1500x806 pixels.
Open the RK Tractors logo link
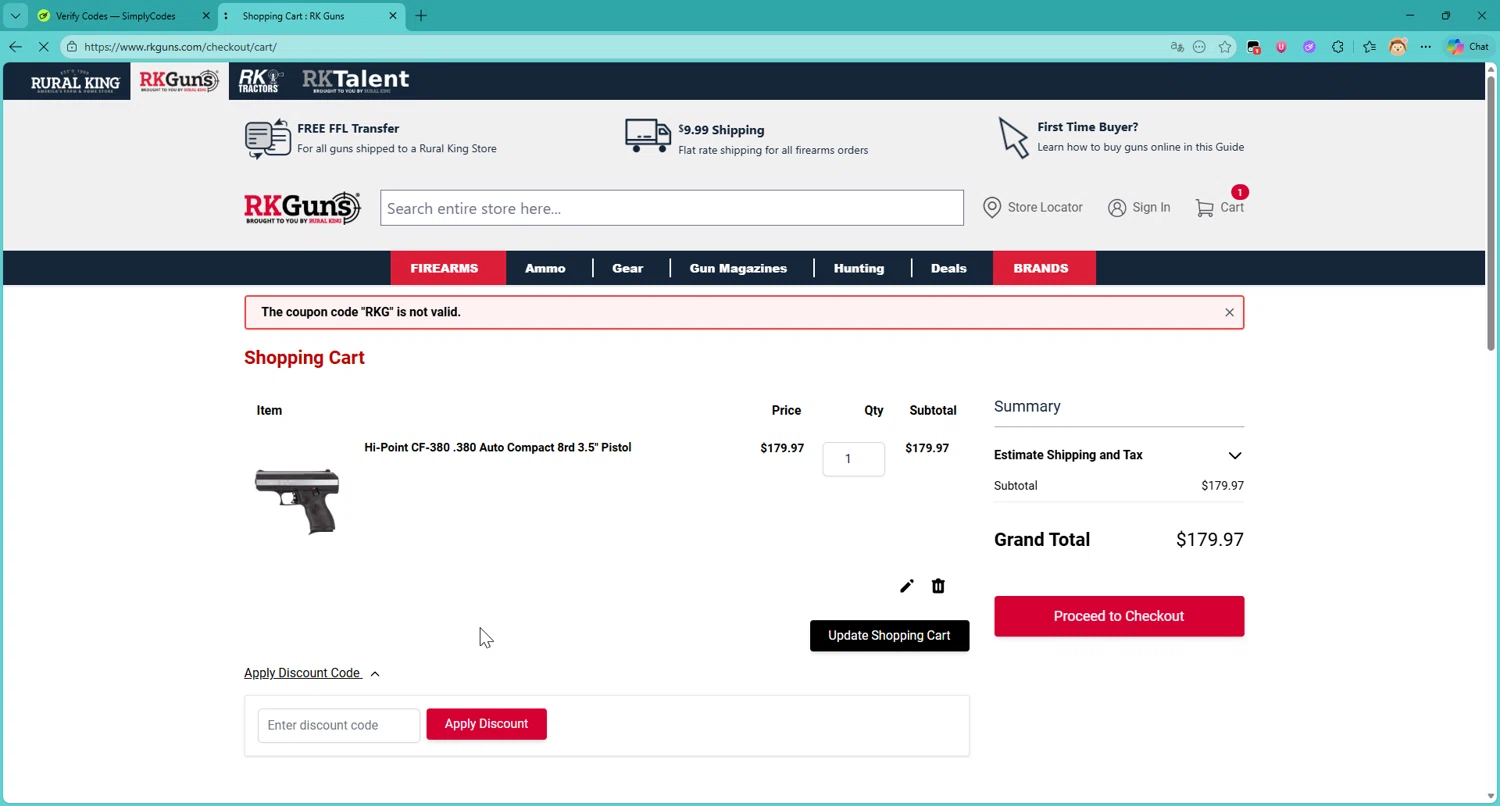coord(261,81)
